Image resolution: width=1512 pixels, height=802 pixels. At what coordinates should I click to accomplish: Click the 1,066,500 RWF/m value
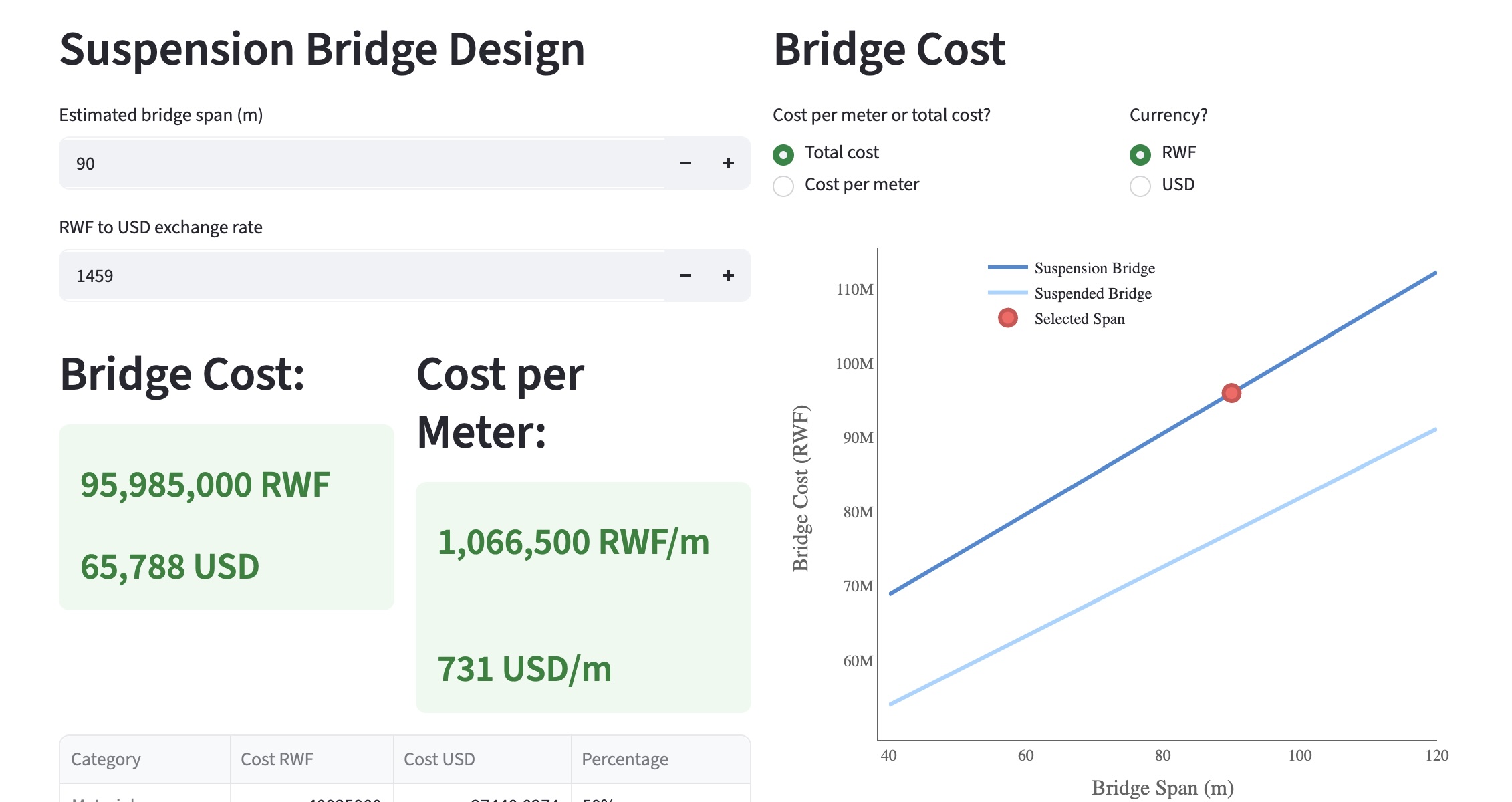click(x=574, y=542)
